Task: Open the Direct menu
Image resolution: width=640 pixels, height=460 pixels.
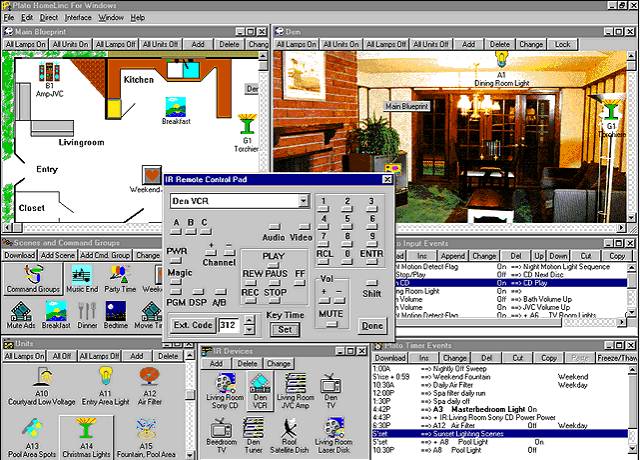Action: coord(47,18)
